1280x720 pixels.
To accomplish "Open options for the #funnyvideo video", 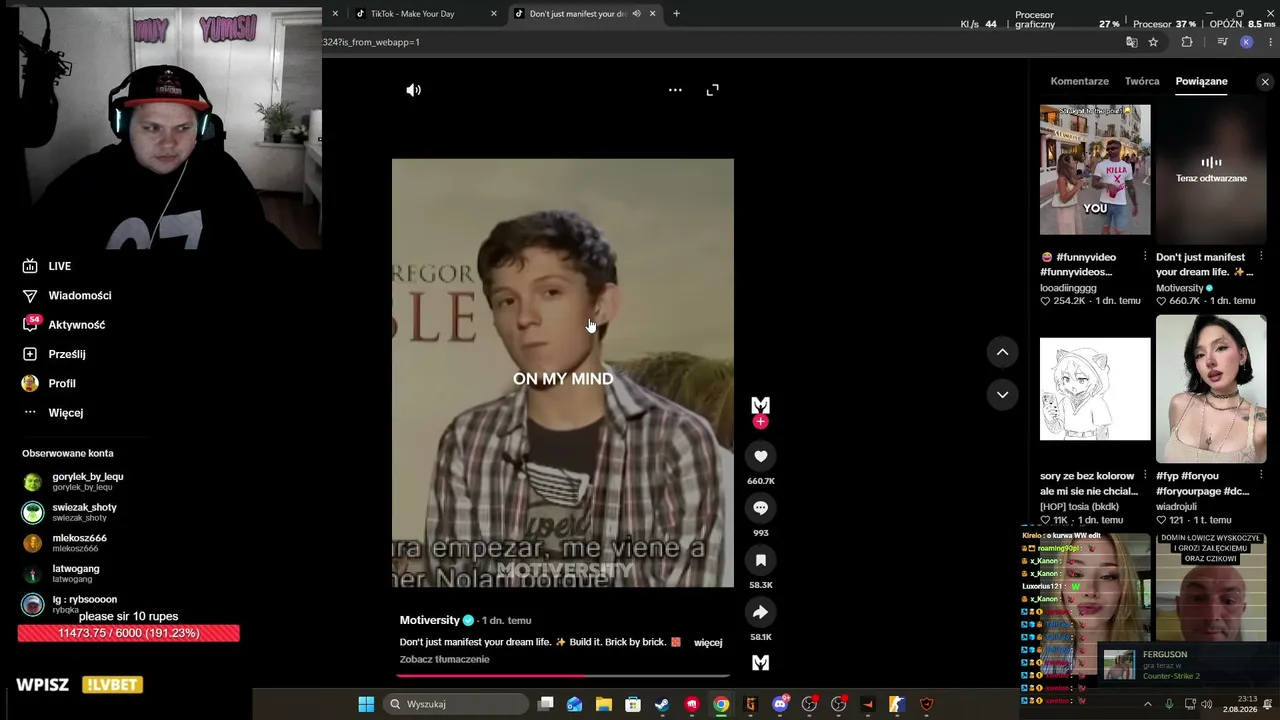I will point(1145,257).
